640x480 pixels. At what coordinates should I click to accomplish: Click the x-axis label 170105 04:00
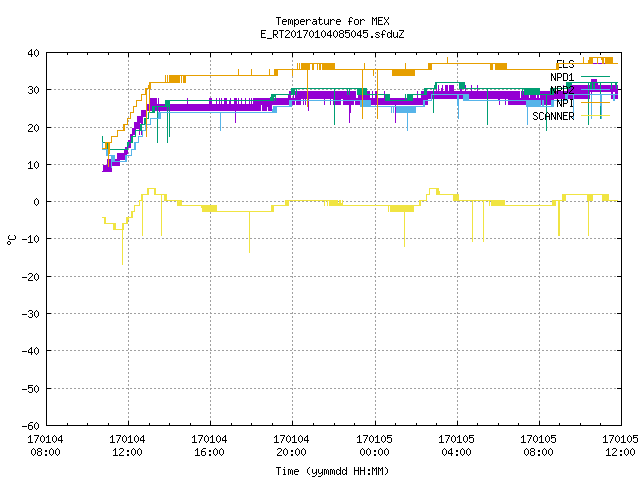click(x=456, y=446)
